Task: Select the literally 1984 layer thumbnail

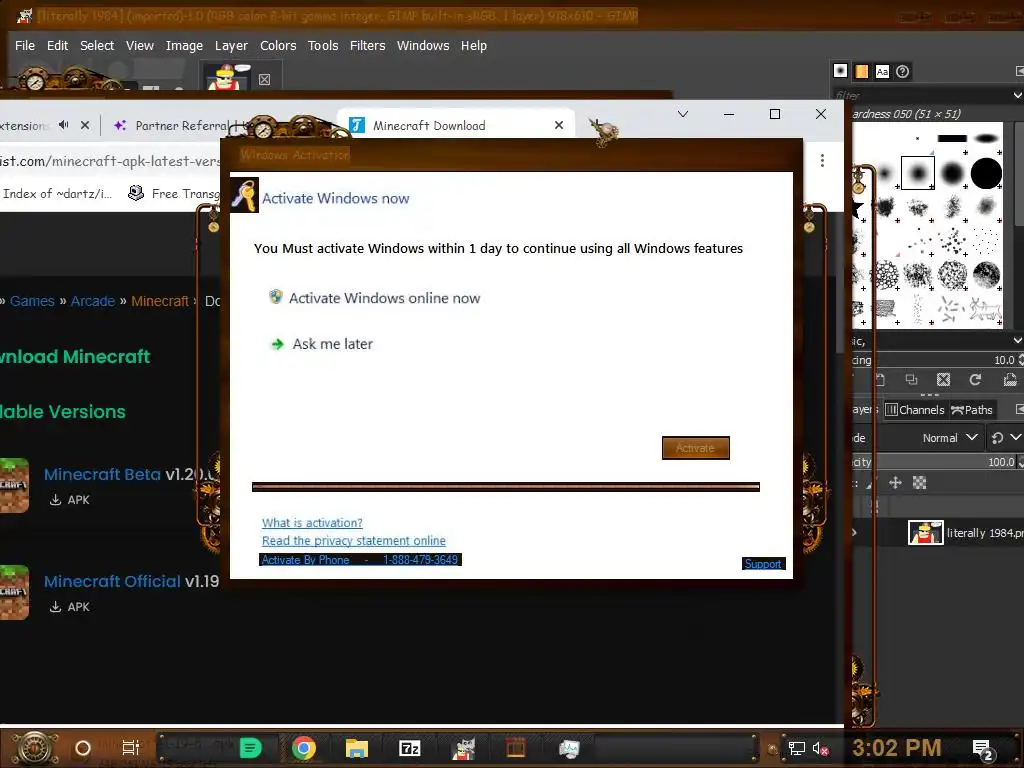Action: point(925,533)
